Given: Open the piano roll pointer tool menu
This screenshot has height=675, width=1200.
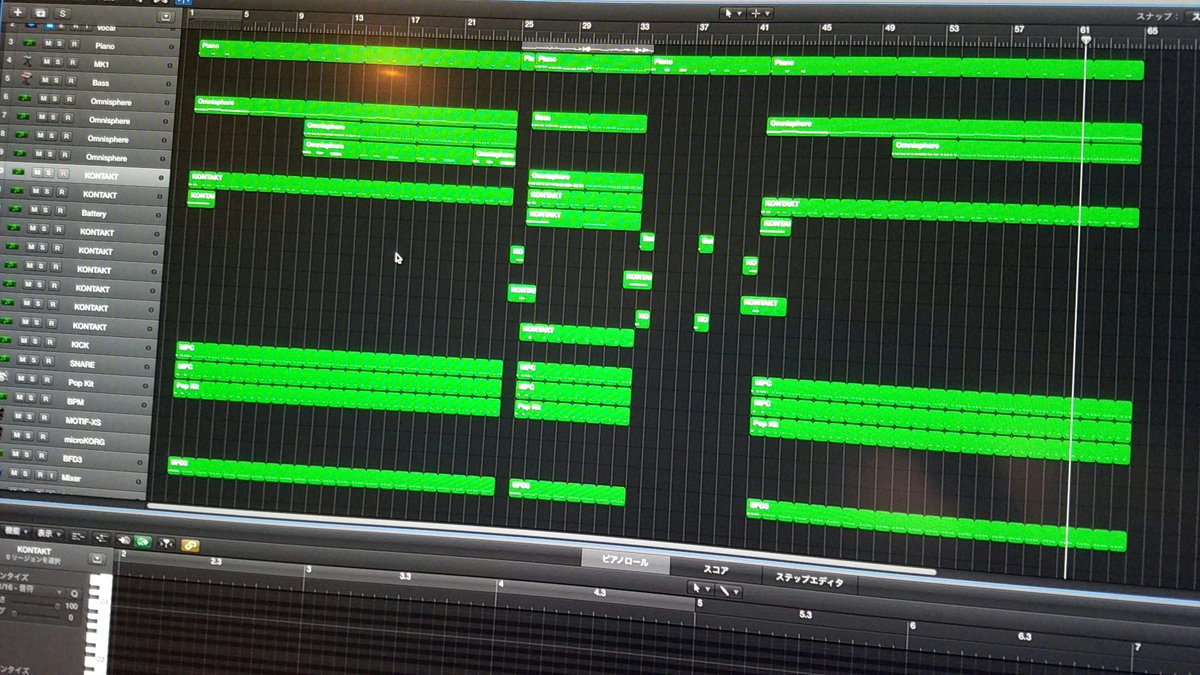Looking at the screenshot, I should 701,589.
